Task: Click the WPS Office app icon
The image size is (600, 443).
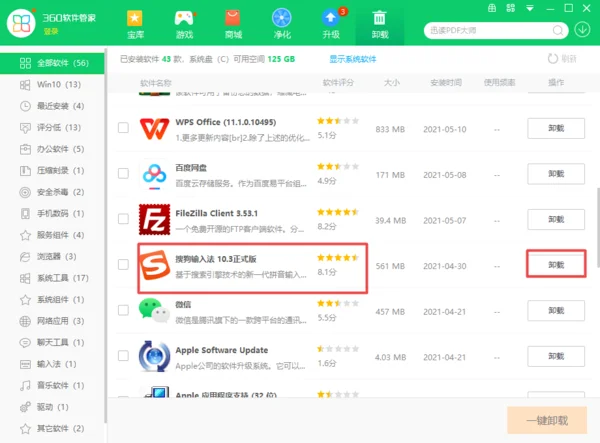Action: click(155, 128)
